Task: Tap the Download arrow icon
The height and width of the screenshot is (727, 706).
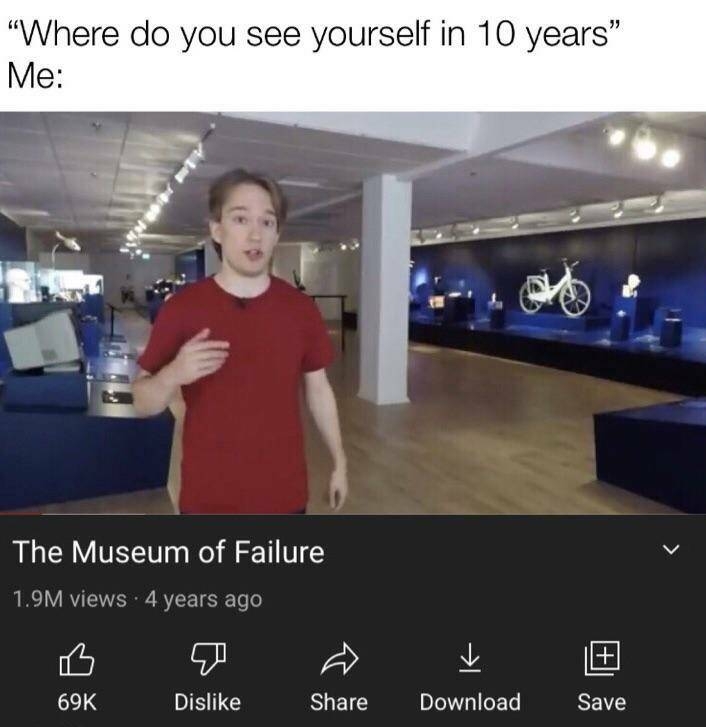Action: [470, 657]
